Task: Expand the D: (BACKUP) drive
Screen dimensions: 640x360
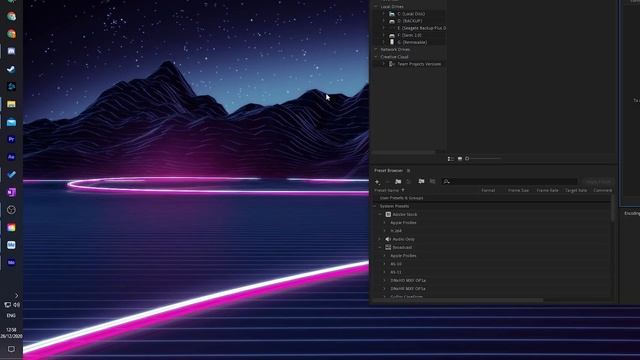Action: click(384, 21)
